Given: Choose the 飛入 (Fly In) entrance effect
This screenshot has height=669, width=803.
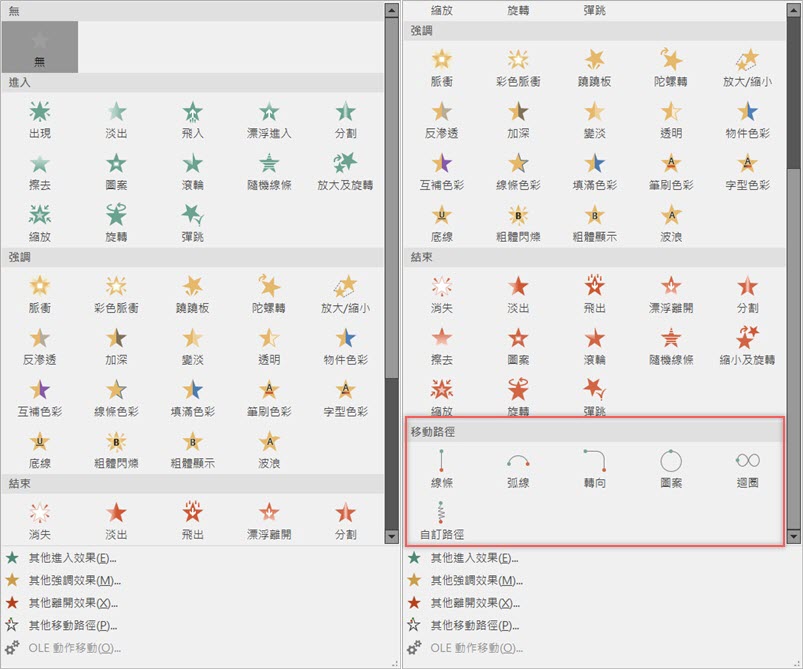Looking at the screenshot, I should tap(193, 120).
